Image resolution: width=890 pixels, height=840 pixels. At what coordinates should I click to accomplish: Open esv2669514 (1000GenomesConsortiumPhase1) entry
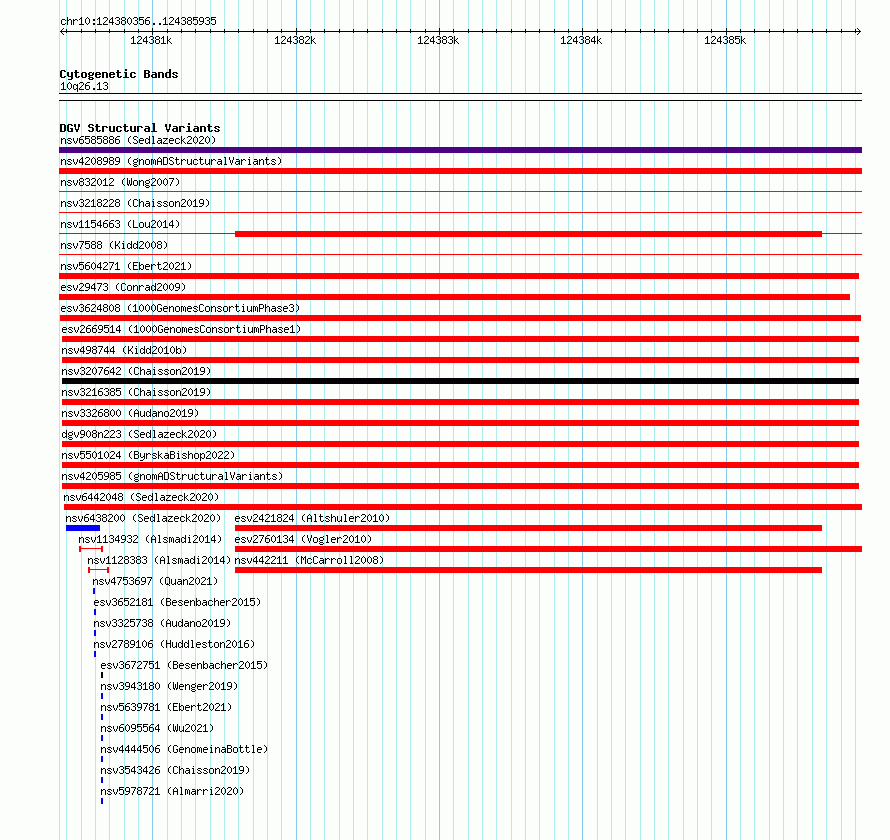pos(181,329)
